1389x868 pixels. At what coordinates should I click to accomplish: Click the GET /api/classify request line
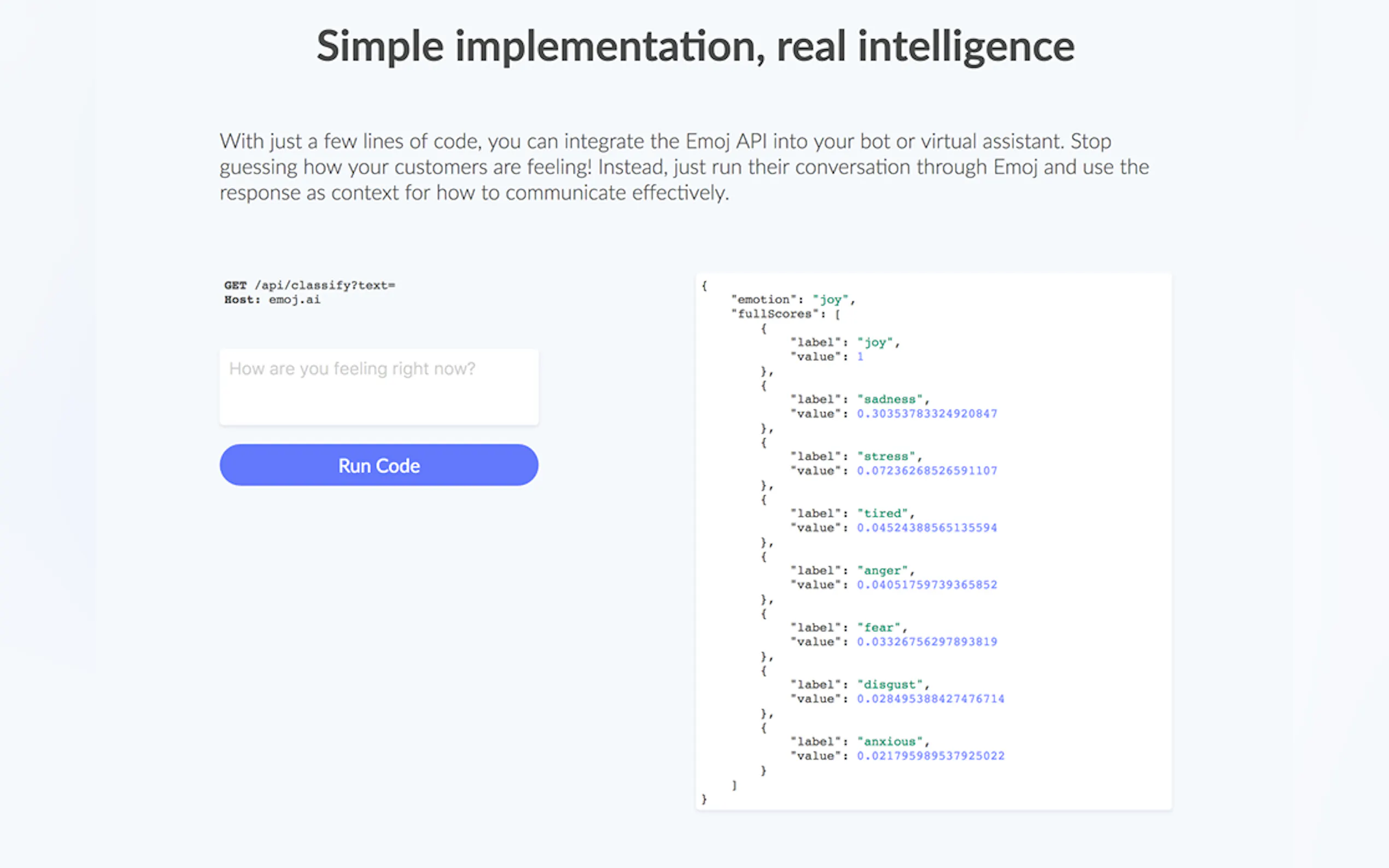coord(310,285)
